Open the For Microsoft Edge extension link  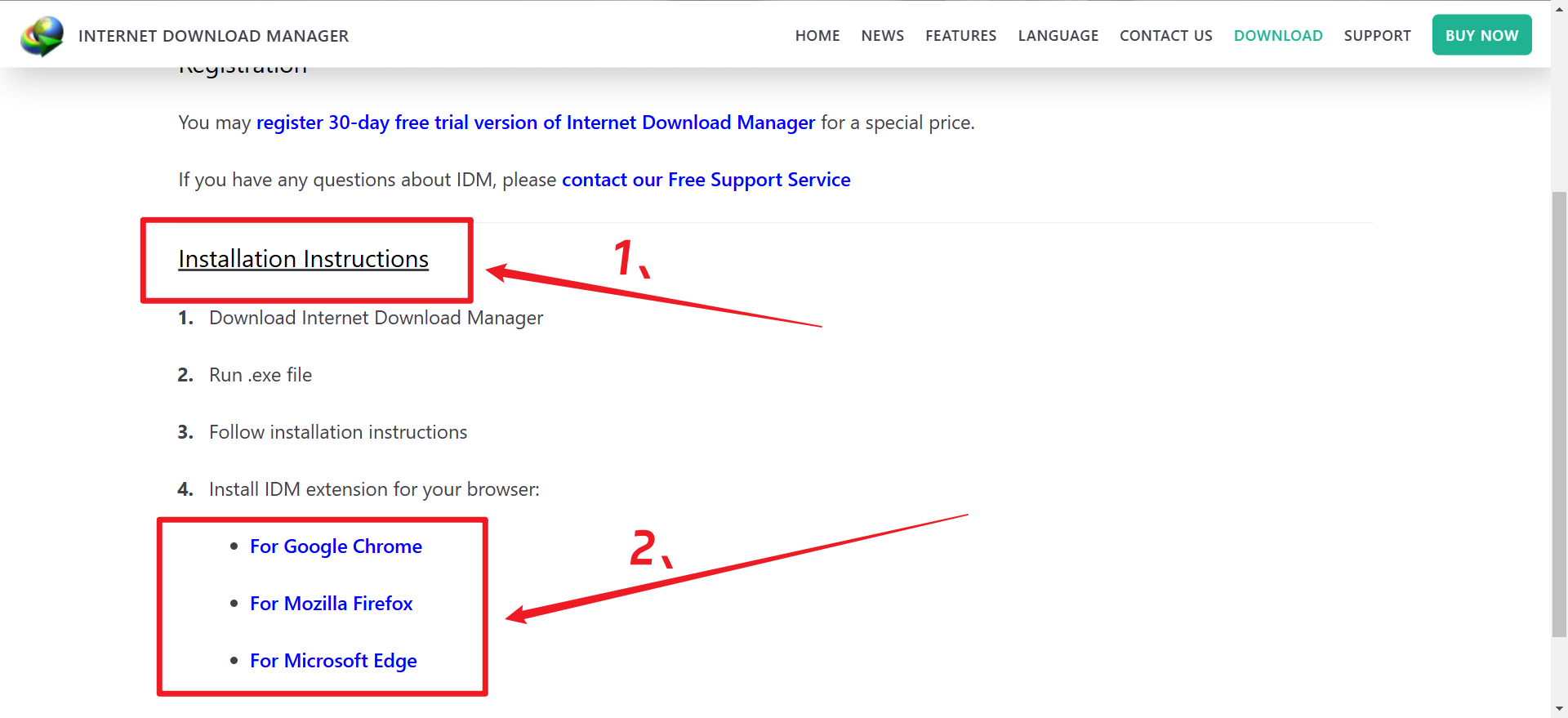(x=333, y=661)
